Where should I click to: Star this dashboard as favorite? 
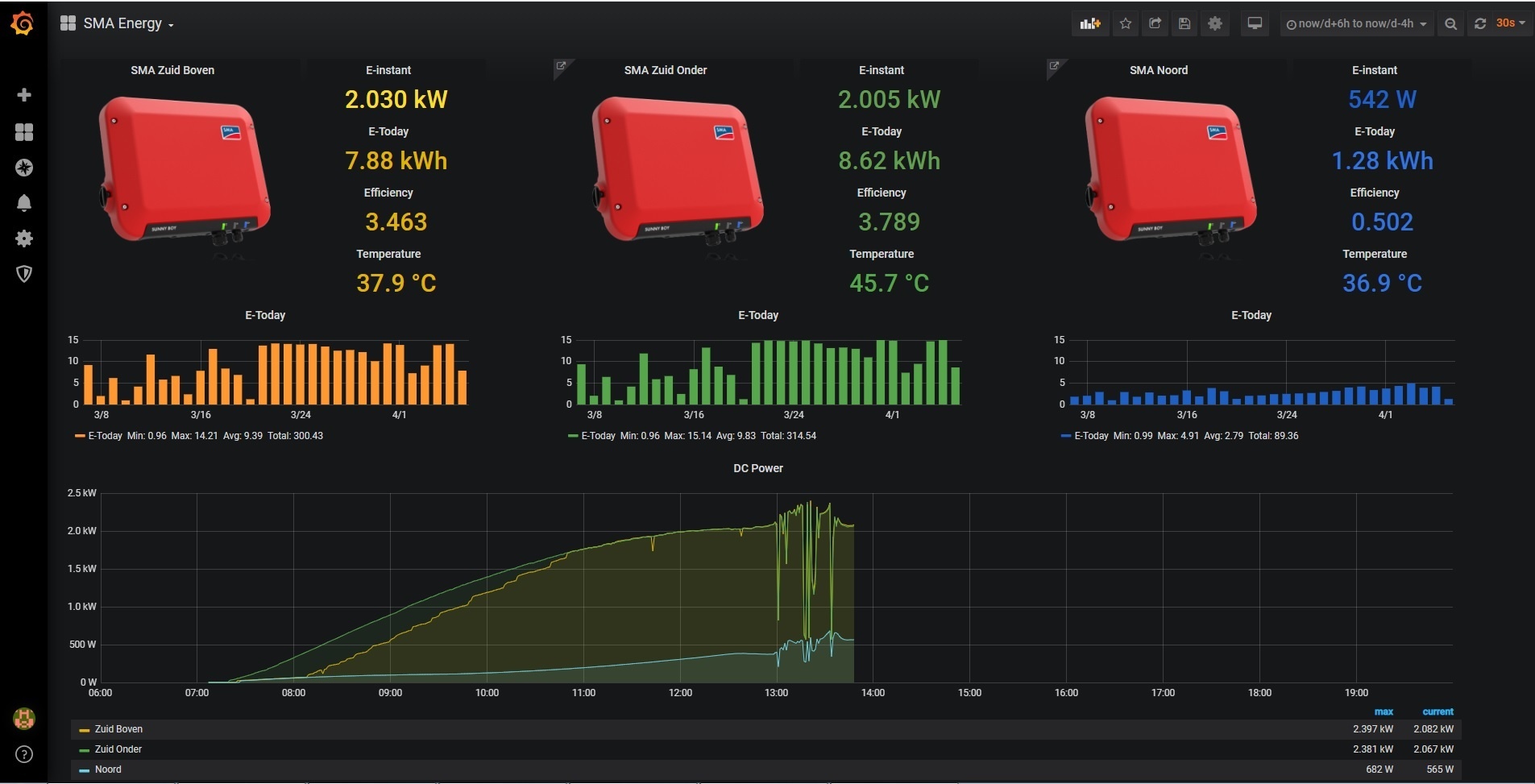(1126, 23)
